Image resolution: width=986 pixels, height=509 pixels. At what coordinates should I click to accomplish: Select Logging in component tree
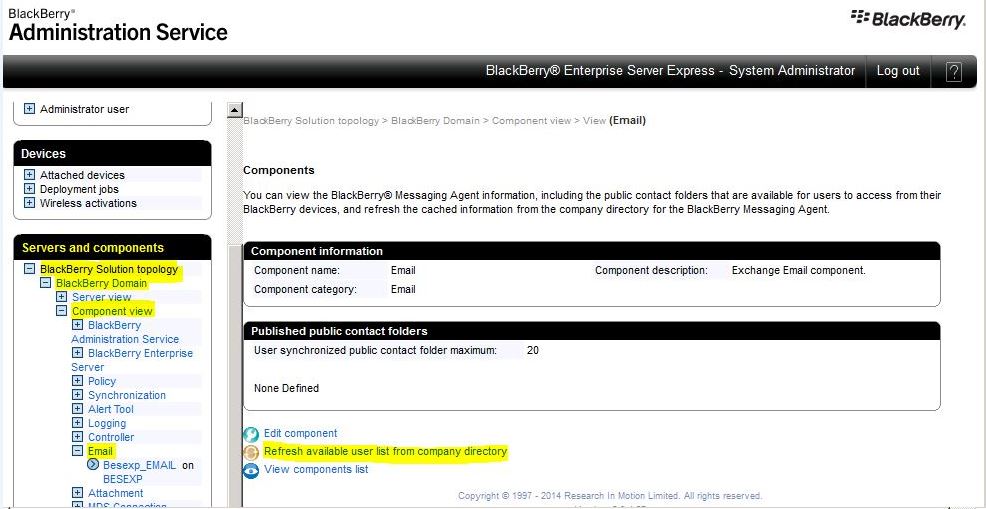[x=107, y=423]
